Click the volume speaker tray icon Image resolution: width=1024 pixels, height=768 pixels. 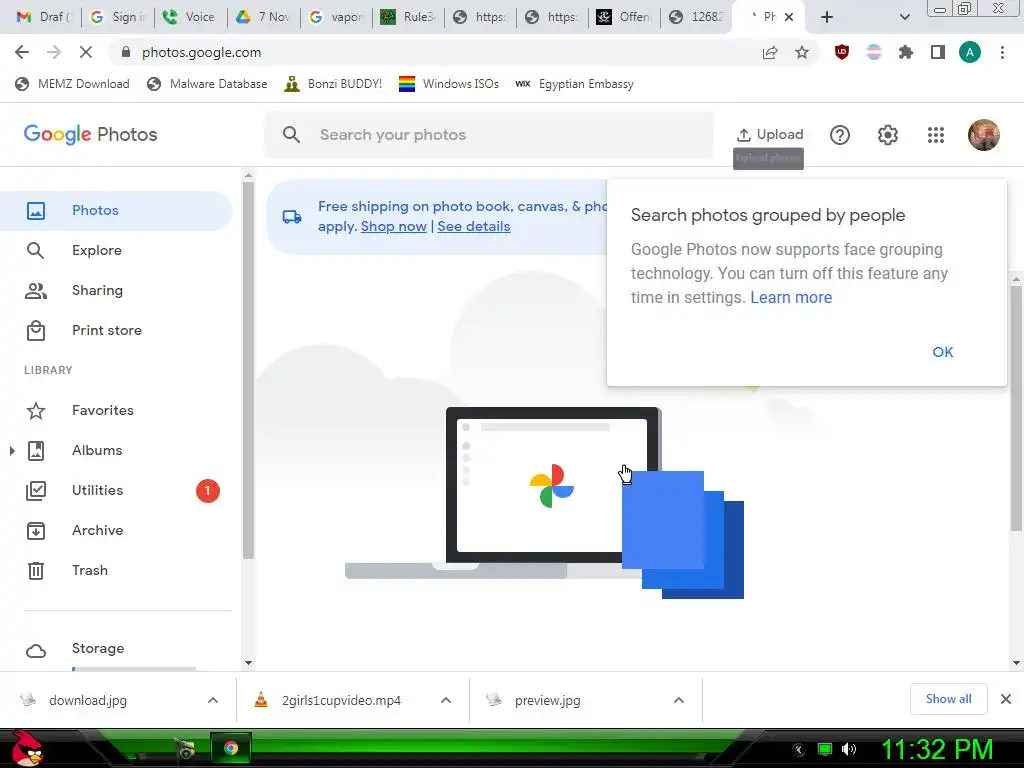[x=849, y=749]
